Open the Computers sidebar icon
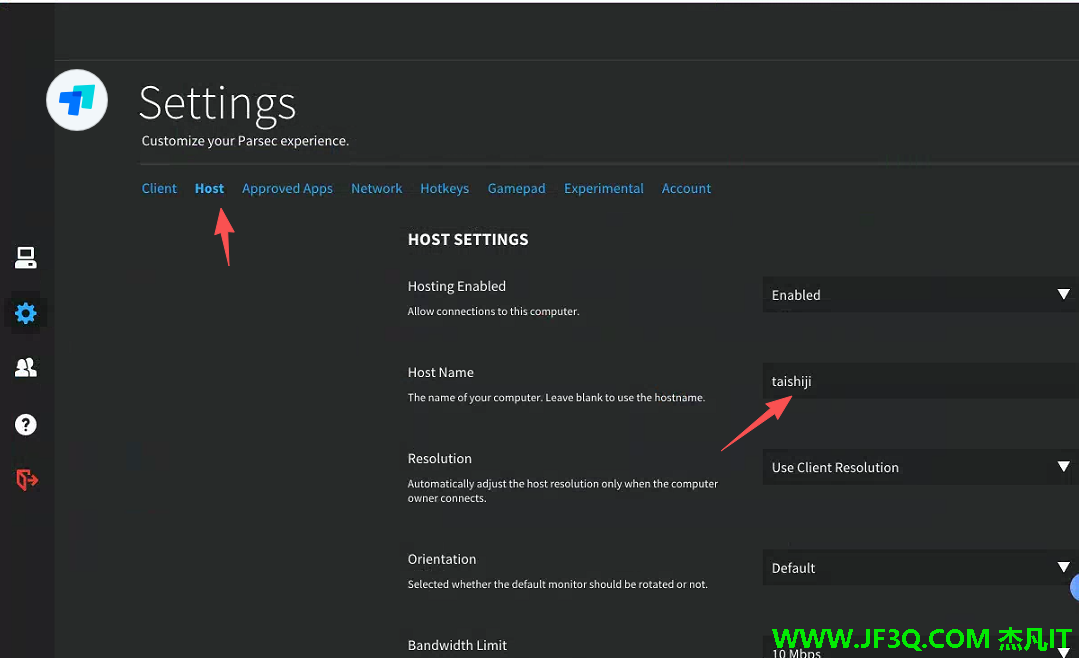The height and width of the screenshot is (658, 1079). (26, 258)
